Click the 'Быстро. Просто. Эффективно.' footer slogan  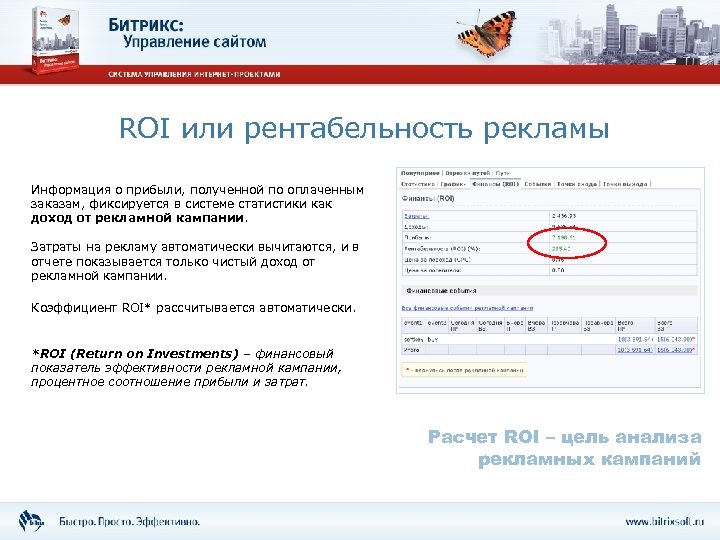pos(129,522)
